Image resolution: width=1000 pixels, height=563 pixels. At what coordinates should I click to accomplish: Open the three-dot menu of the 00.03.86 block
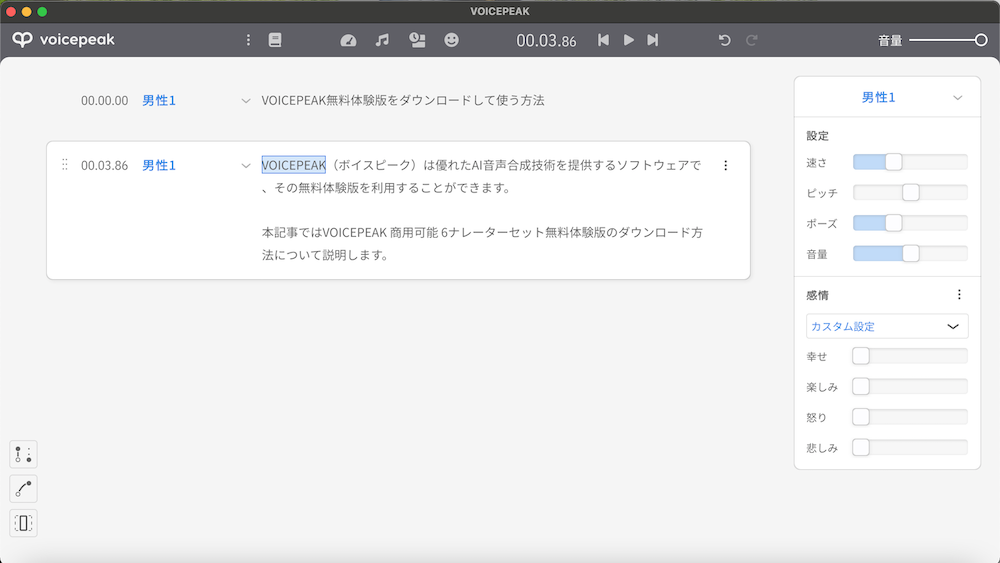pyautogui.click(x=725, y=165)
